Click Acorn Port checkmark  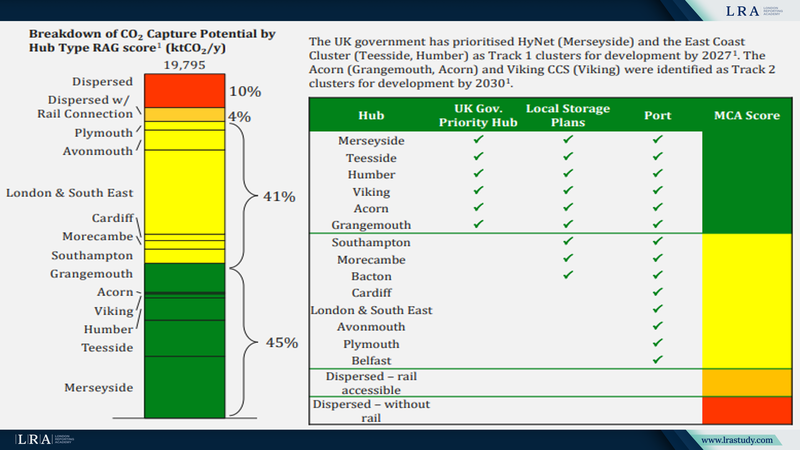(x=658, y=207)
